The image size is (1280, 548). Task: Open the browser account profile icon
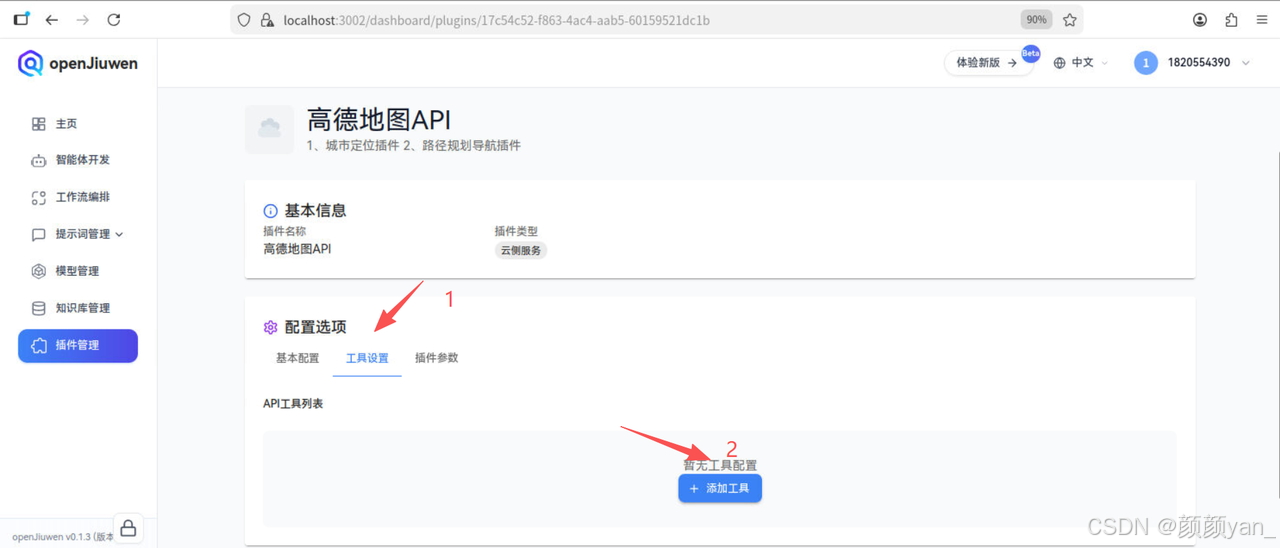(1200, 20)
